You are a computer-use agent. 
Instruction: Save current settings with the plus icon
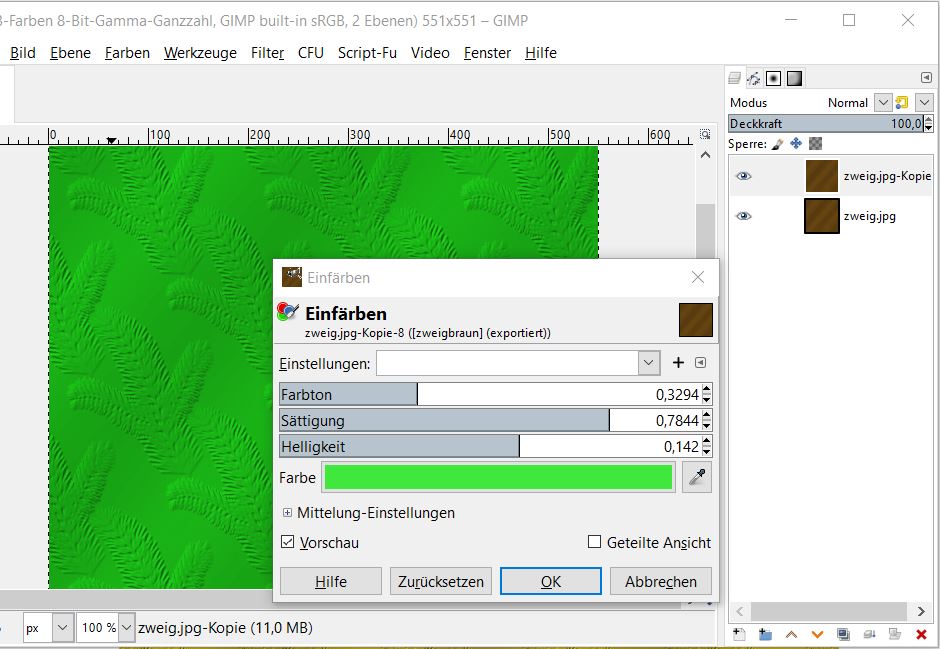click(678, 363)
